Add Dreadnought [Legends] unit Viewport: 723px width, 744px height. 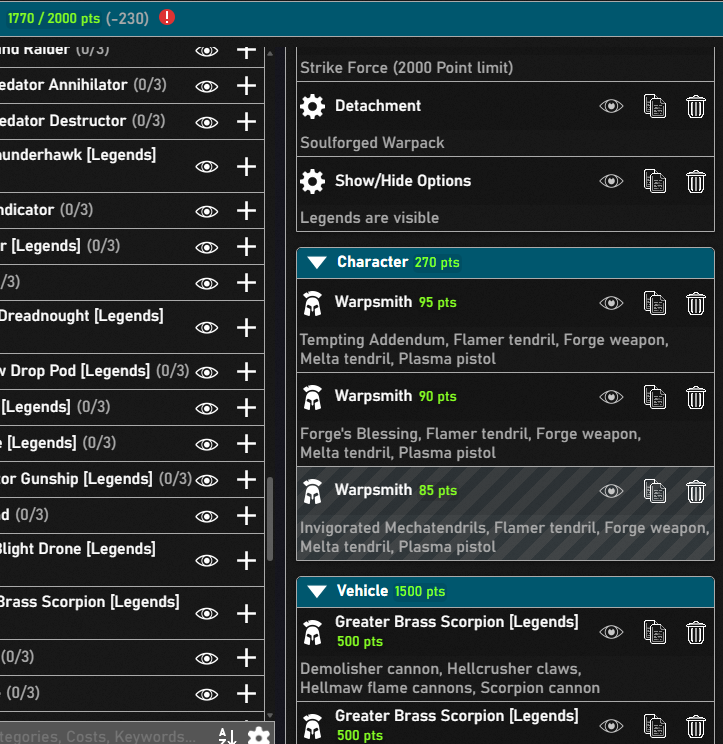[246, 327]
